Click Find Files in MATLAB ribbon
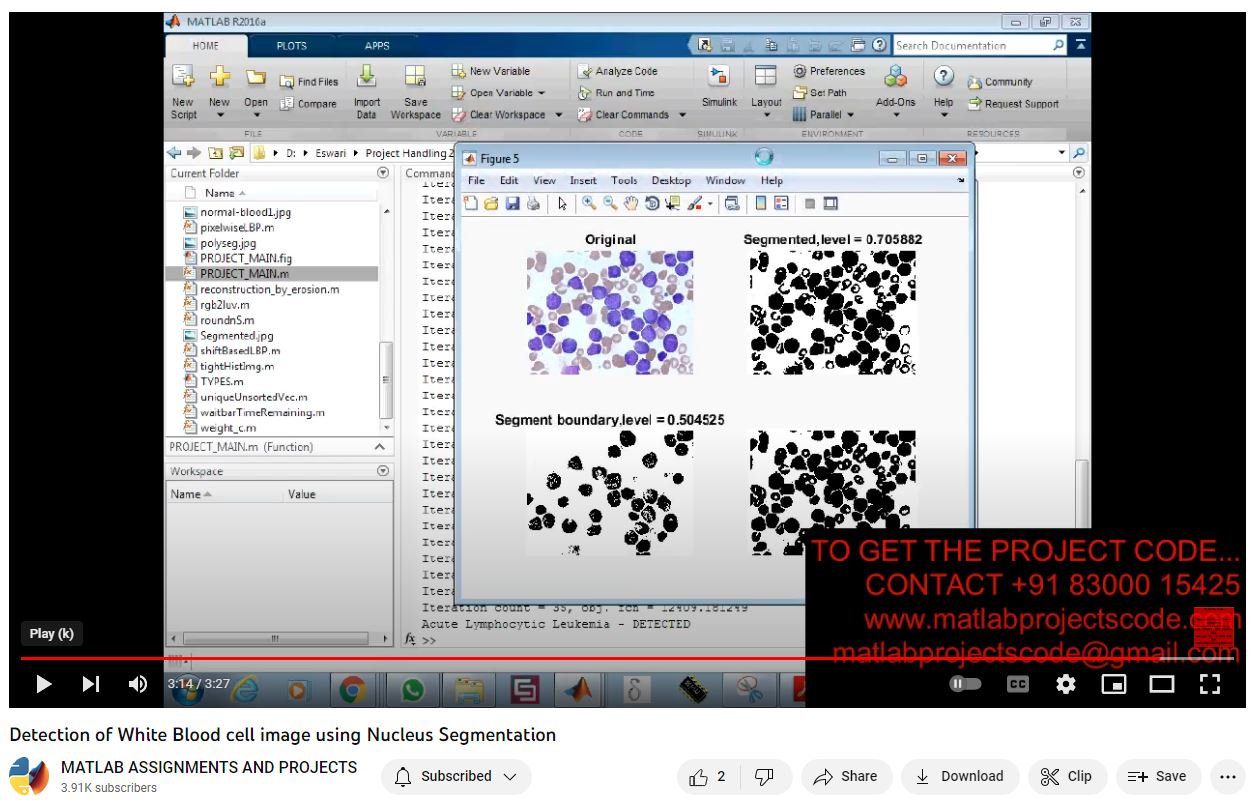Viewport: 1258px width, 805px height. (x=309, y=82)
